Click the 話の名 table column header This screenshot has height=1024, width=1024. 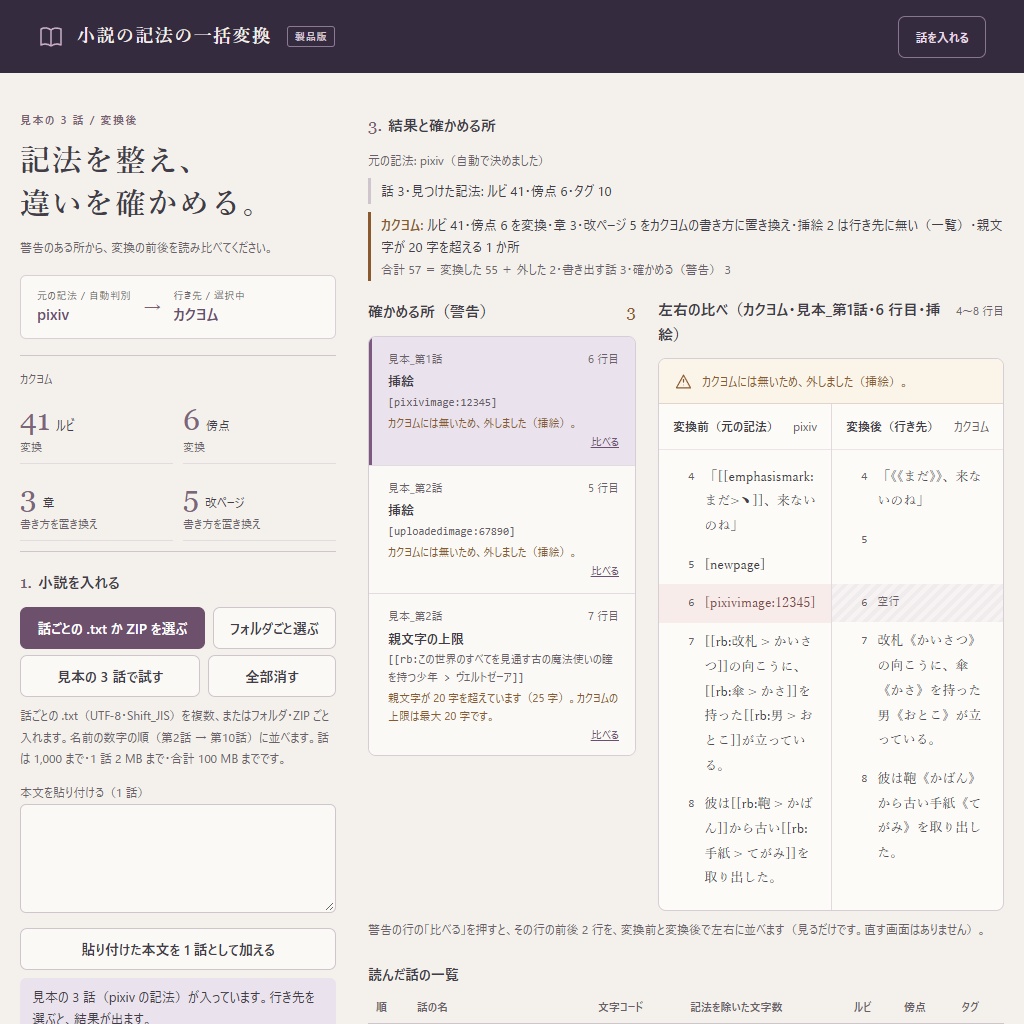(432, 1007)
